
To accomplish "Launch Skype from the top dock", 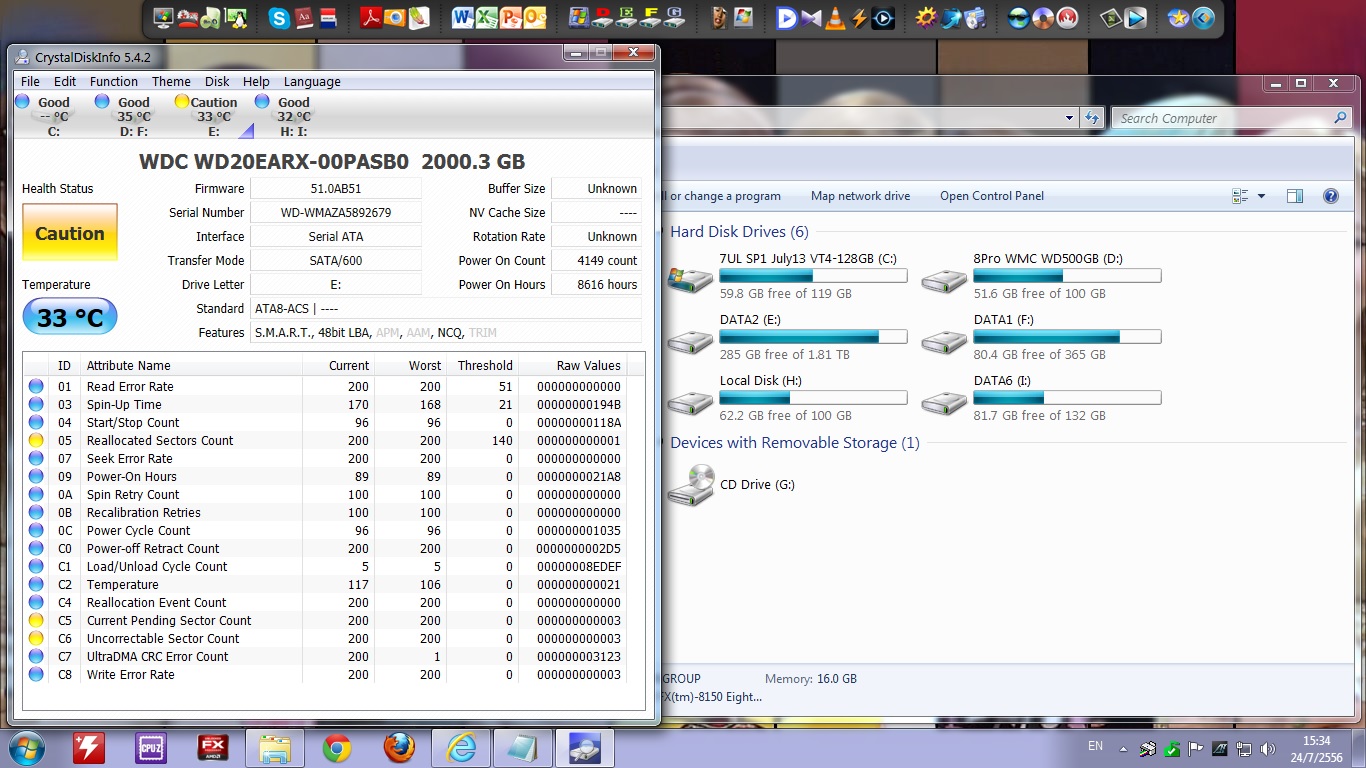I will (279, 18).
